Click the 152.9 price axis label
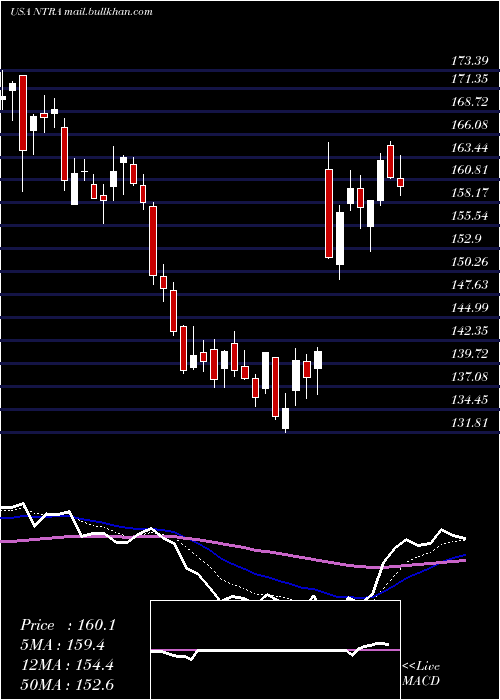 tap(467, 238)
